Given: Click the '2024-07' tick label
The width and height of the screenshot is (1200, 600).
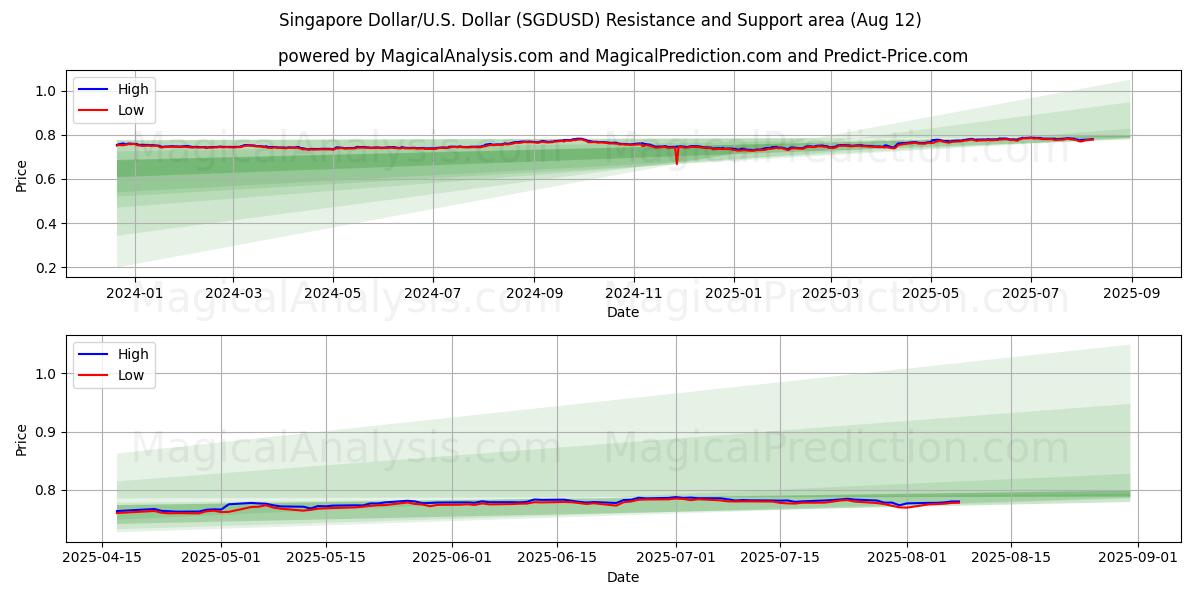Looking at the screenshot, I should pyautogui.click(x=433, y=294).
